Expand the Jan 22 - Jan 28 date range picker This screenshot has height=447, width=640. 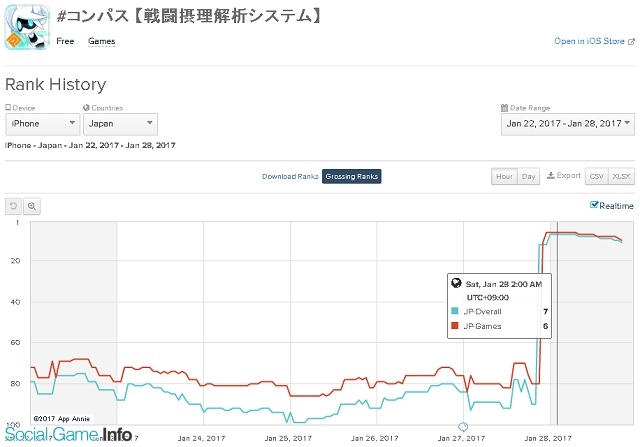click(567, 124)
